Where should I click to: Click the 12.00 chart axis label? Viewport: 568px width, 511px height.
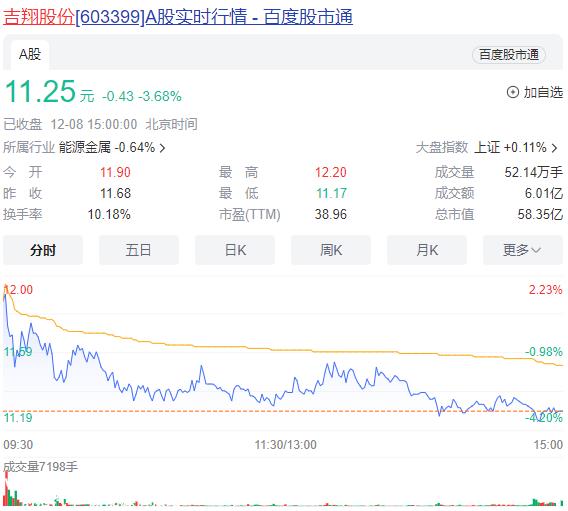tap(18, 290)
